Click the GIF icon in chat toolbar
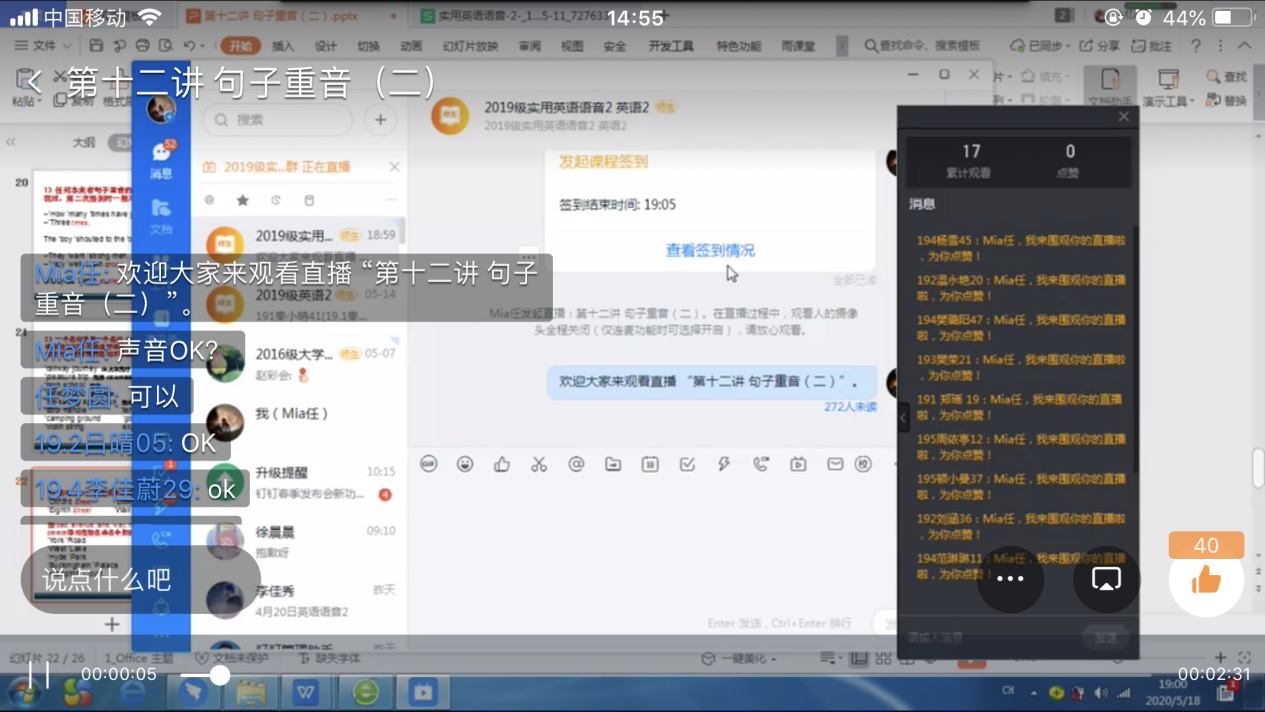Screen dimensions: 1265x712 coord(429,464)
